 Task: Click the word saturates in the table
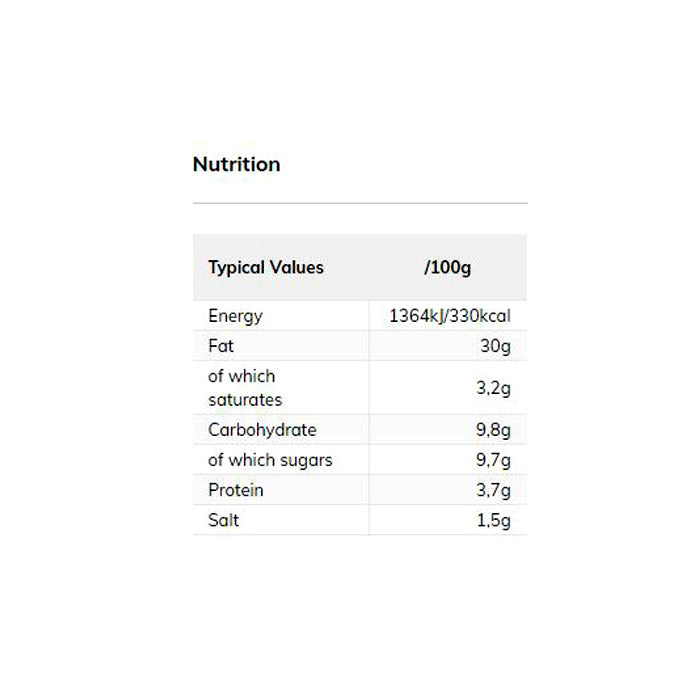[x=245, y=399]
